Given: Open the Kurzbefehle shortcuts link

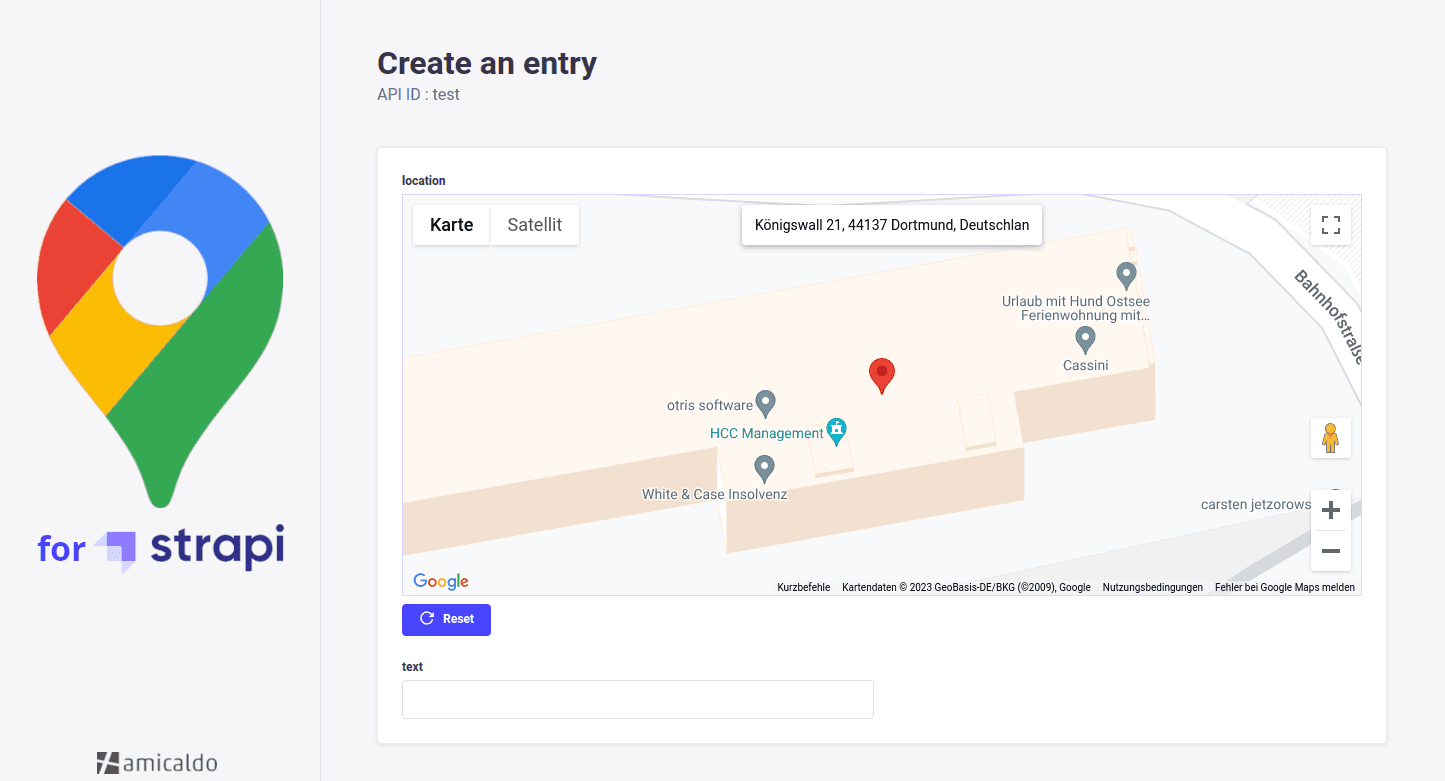Looking at the screenshot, I should coord(804,588).
